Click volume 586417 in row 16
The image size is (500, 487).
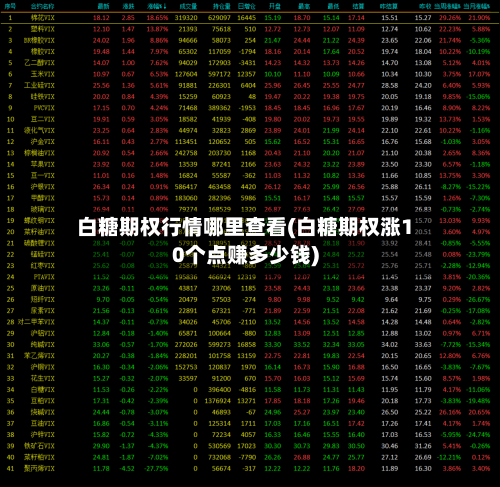pyautogui.click(x=186, y=187)
